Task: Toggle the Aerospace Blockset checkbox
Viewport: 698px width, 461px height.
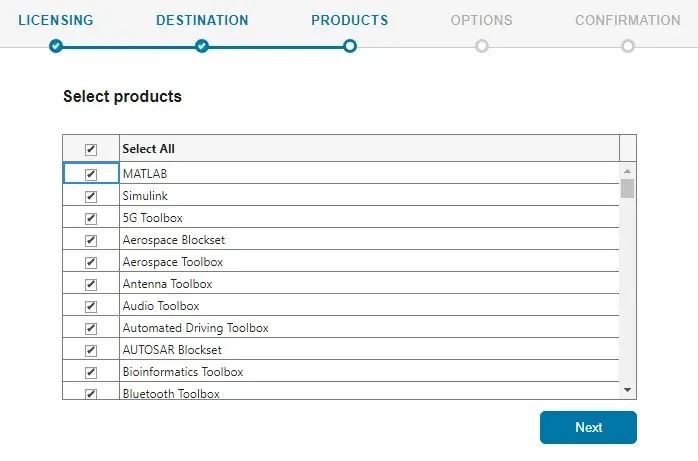Action: [x=91, y=240]
